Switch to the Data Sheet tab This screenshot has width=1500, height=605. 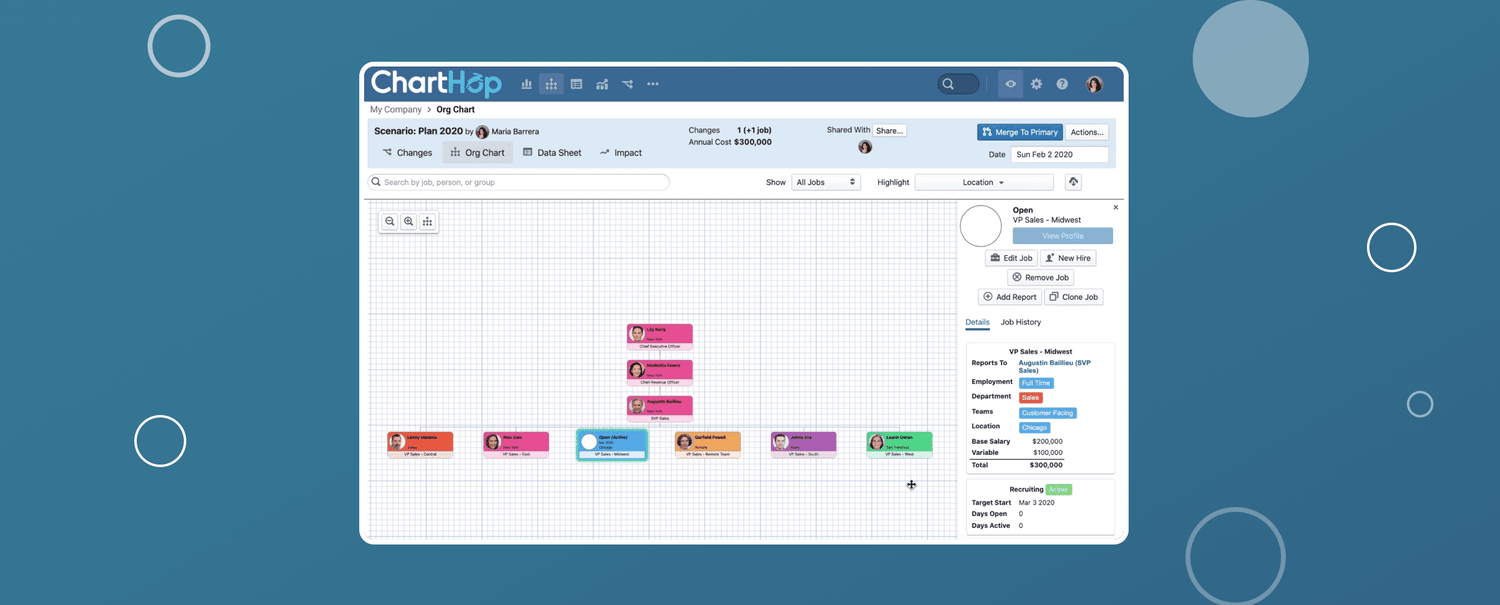(552, 153)
